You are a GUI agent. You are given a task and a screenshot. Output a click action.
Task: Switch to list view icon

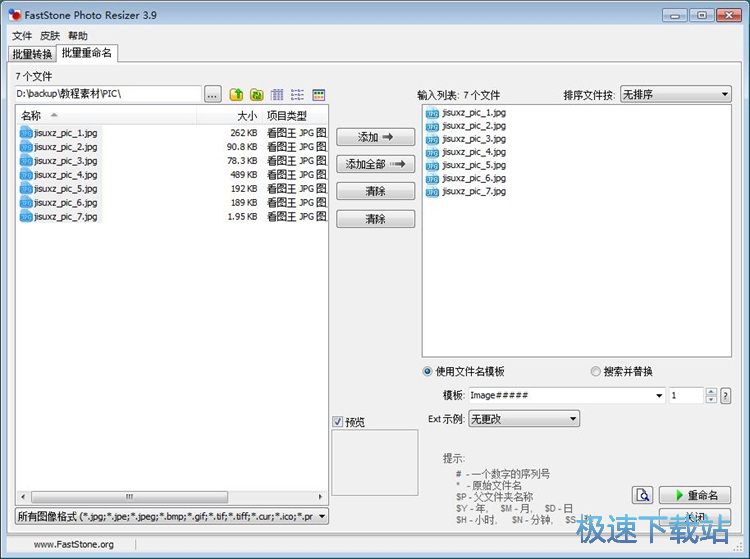point(298,95)
